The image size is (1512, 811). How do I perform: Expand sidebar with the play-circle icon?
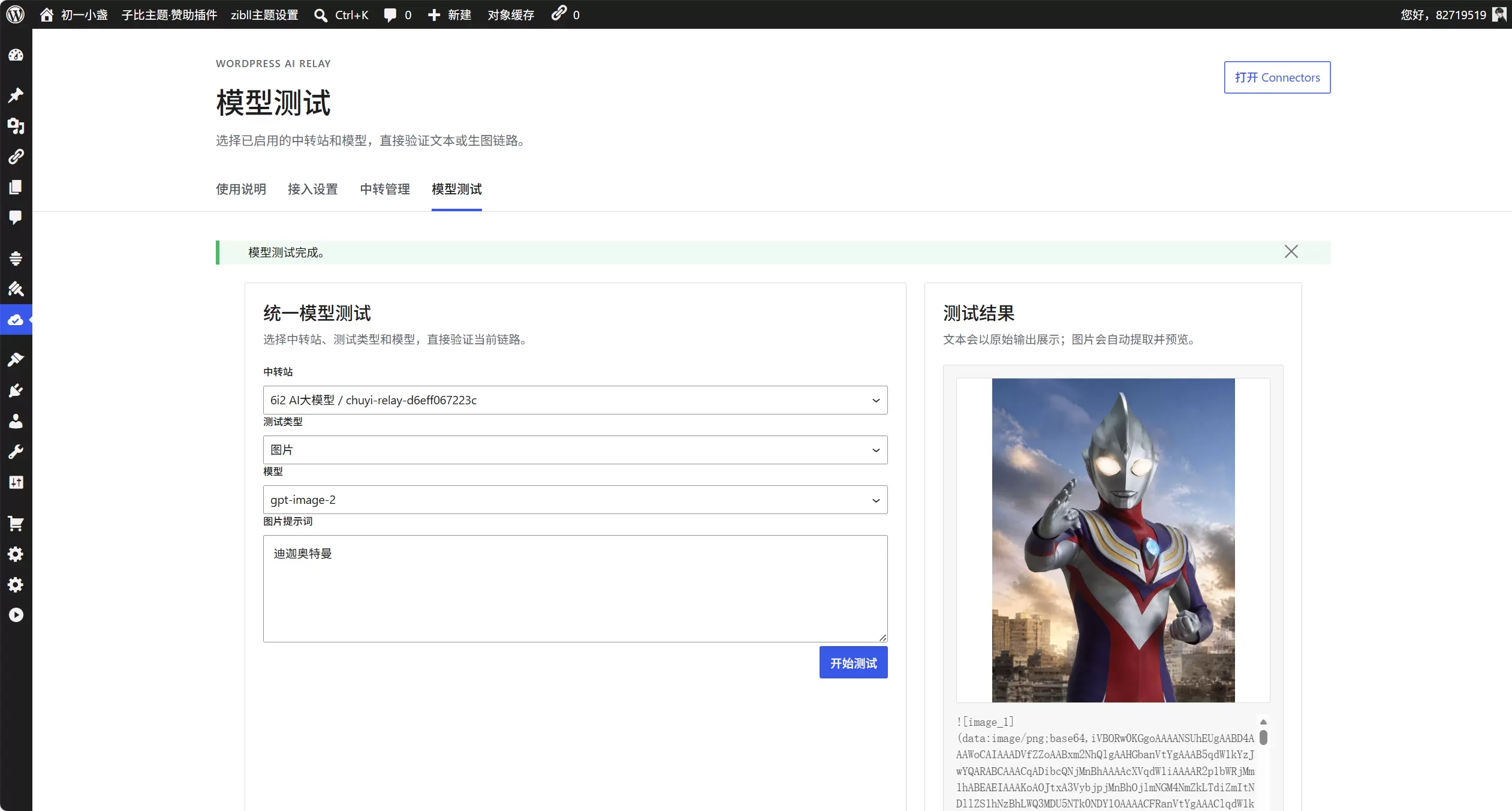point(16,615)
